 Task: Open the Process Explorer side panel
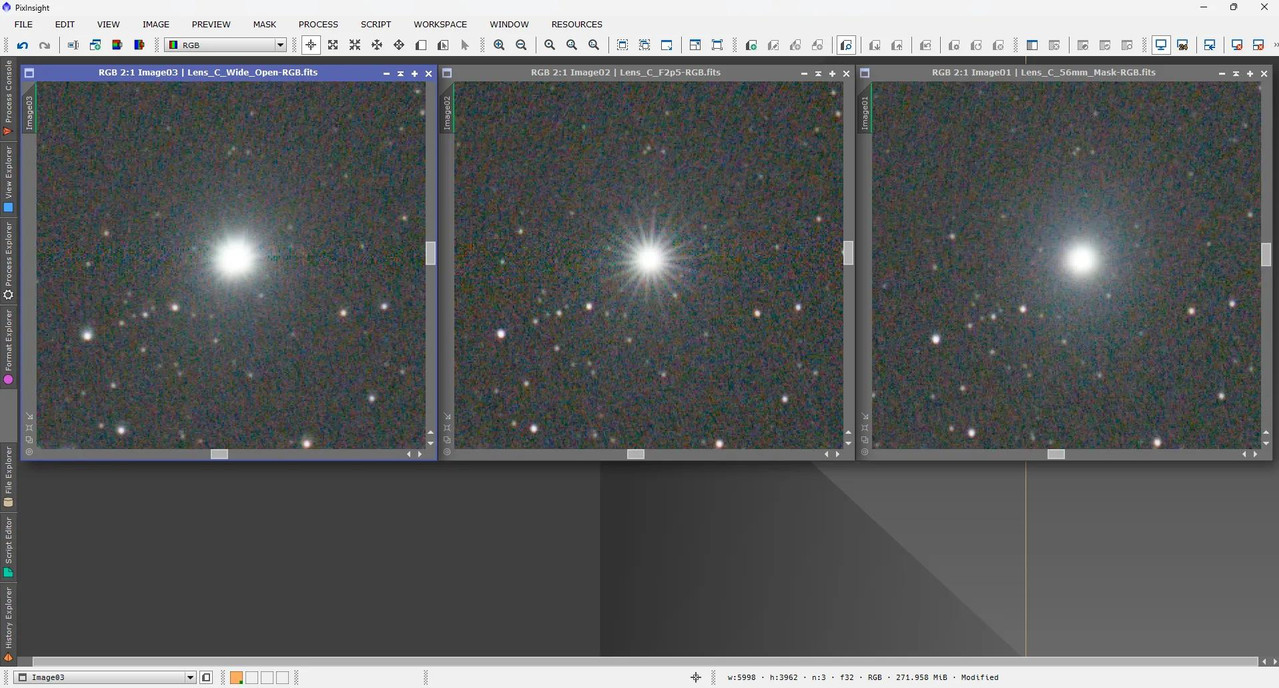(x=9, y=260)
